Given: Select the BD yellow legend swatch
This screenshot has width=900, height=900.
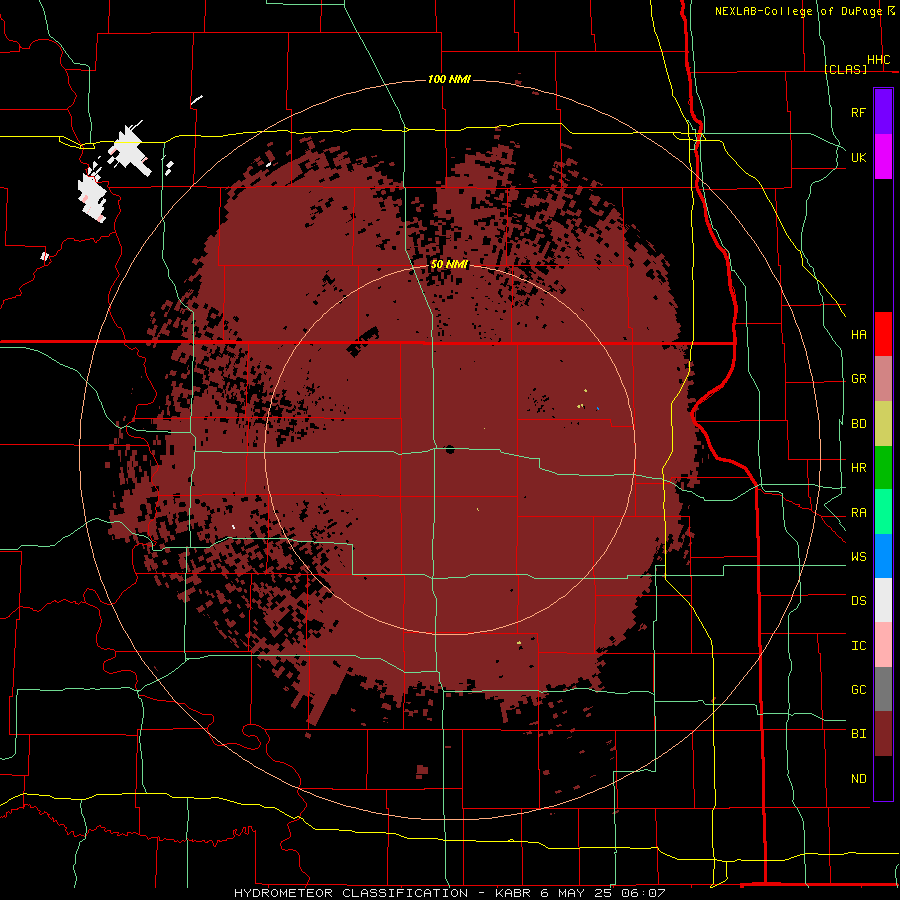Looking at the screenshot, I should (883, 423).
